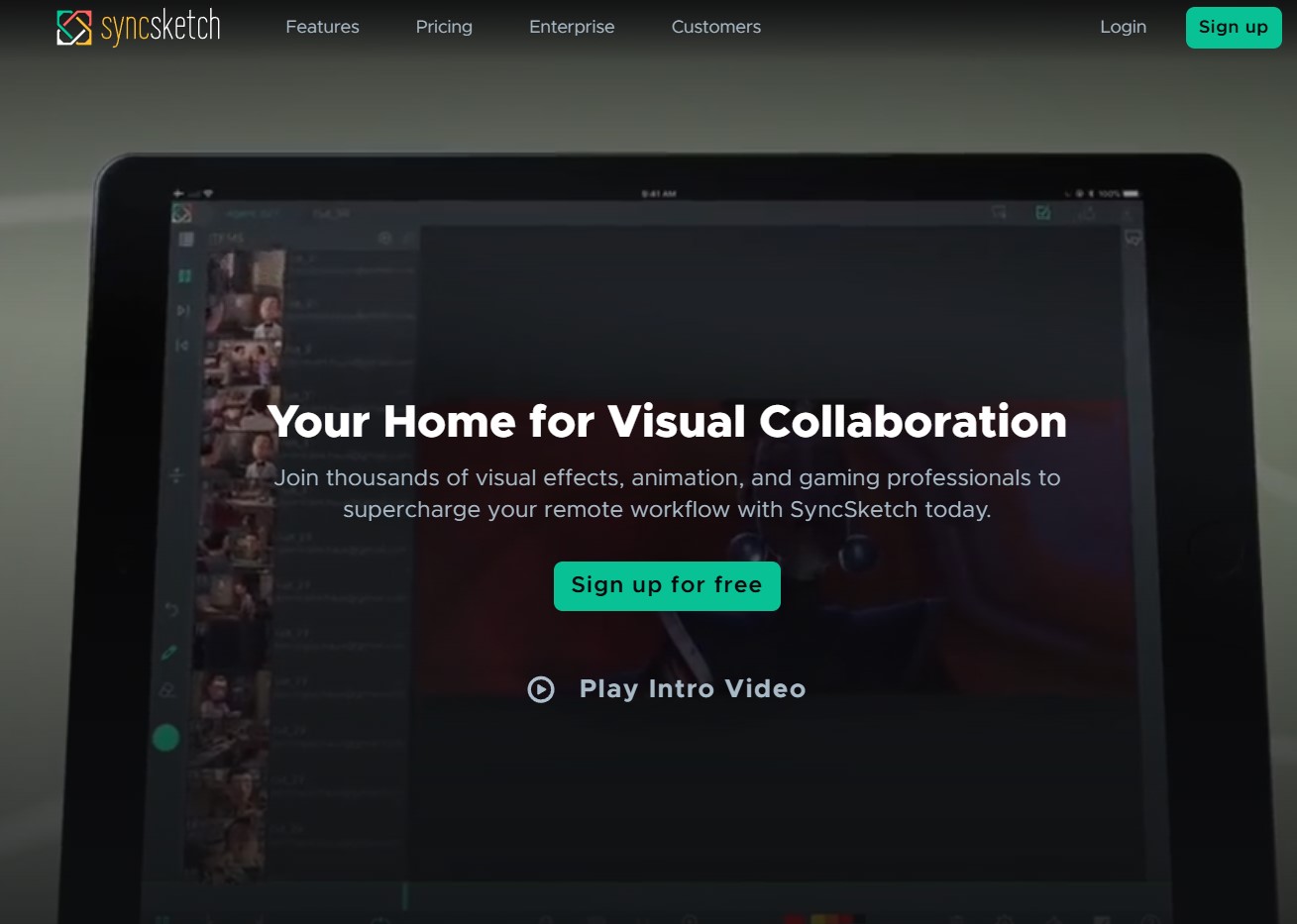Select the pencil drawing tool in the sidebar
This screenshot has height=924, width=1297.
coord(169,651)
